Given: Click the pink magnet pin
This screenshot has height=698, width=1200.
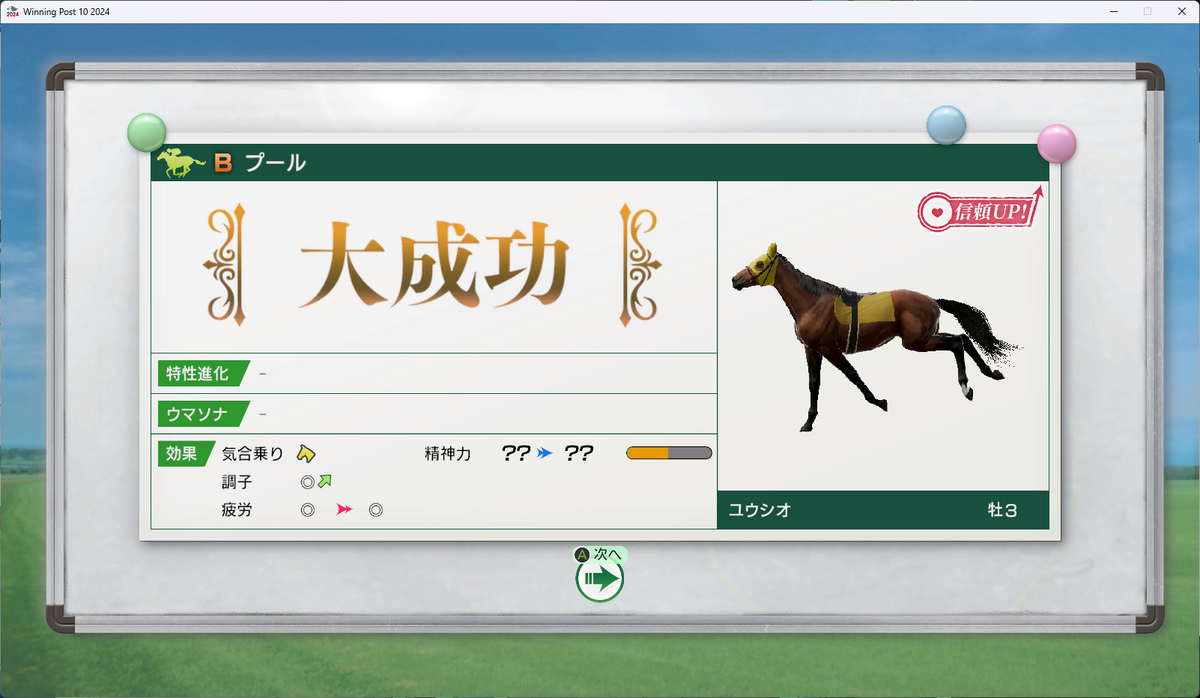Looking at the screenshot, I should tap(1056, 144).
